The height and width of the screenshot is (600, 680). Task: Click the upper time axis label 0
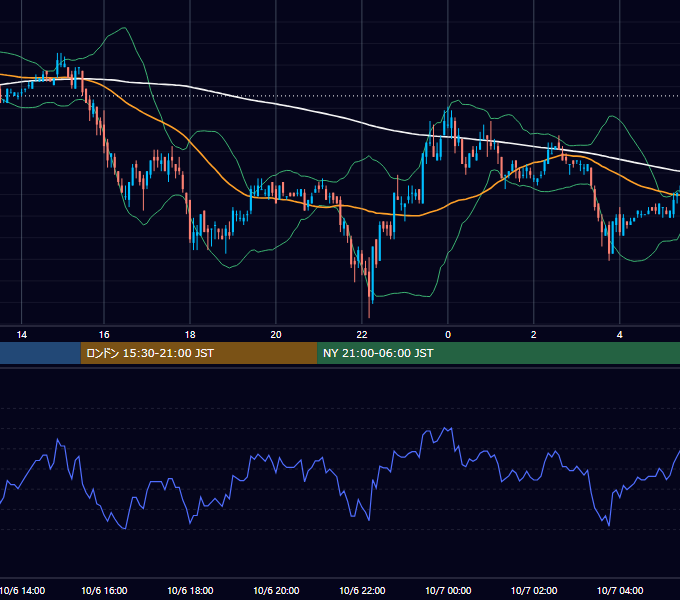(448, 335)
